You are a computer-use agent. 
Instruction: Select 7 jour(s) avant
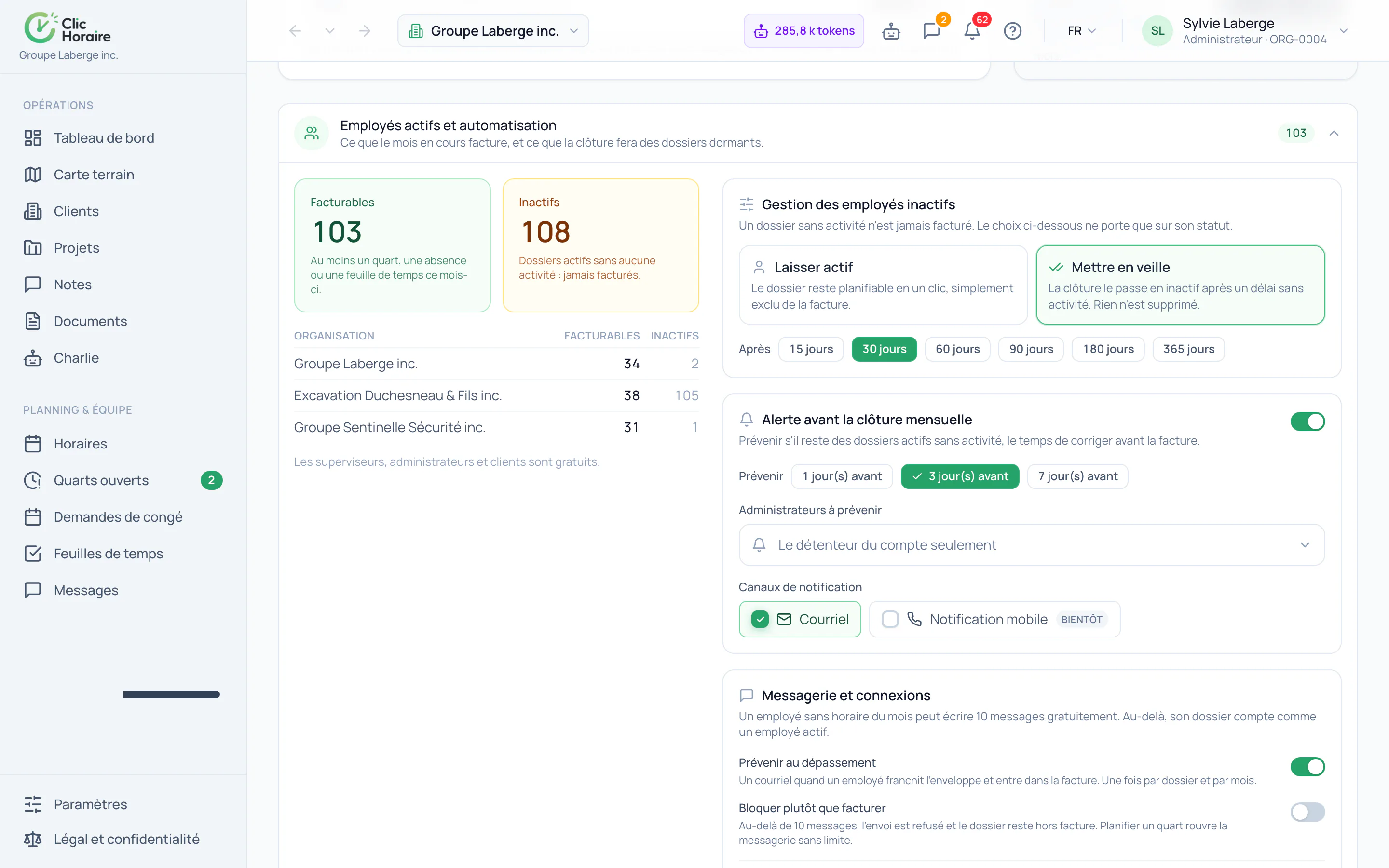tap(1078, 476)
